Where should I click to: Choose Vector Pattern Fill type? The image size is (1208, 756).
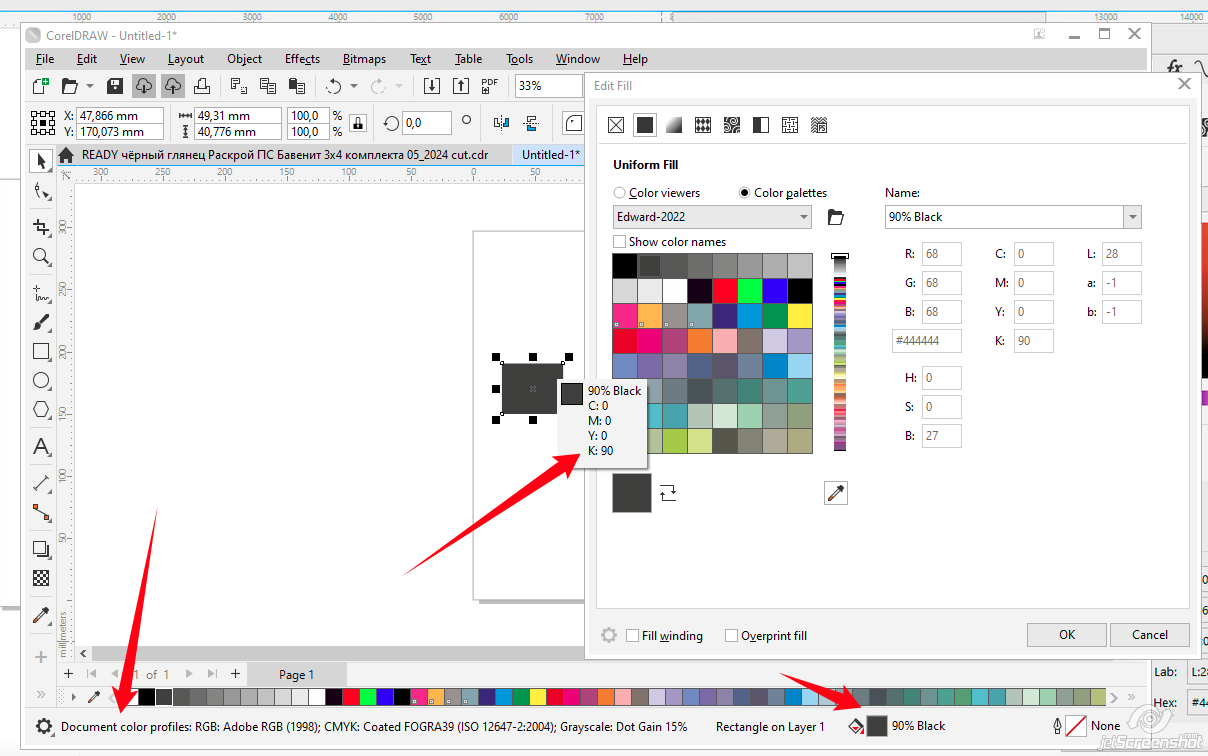(703, 125)
